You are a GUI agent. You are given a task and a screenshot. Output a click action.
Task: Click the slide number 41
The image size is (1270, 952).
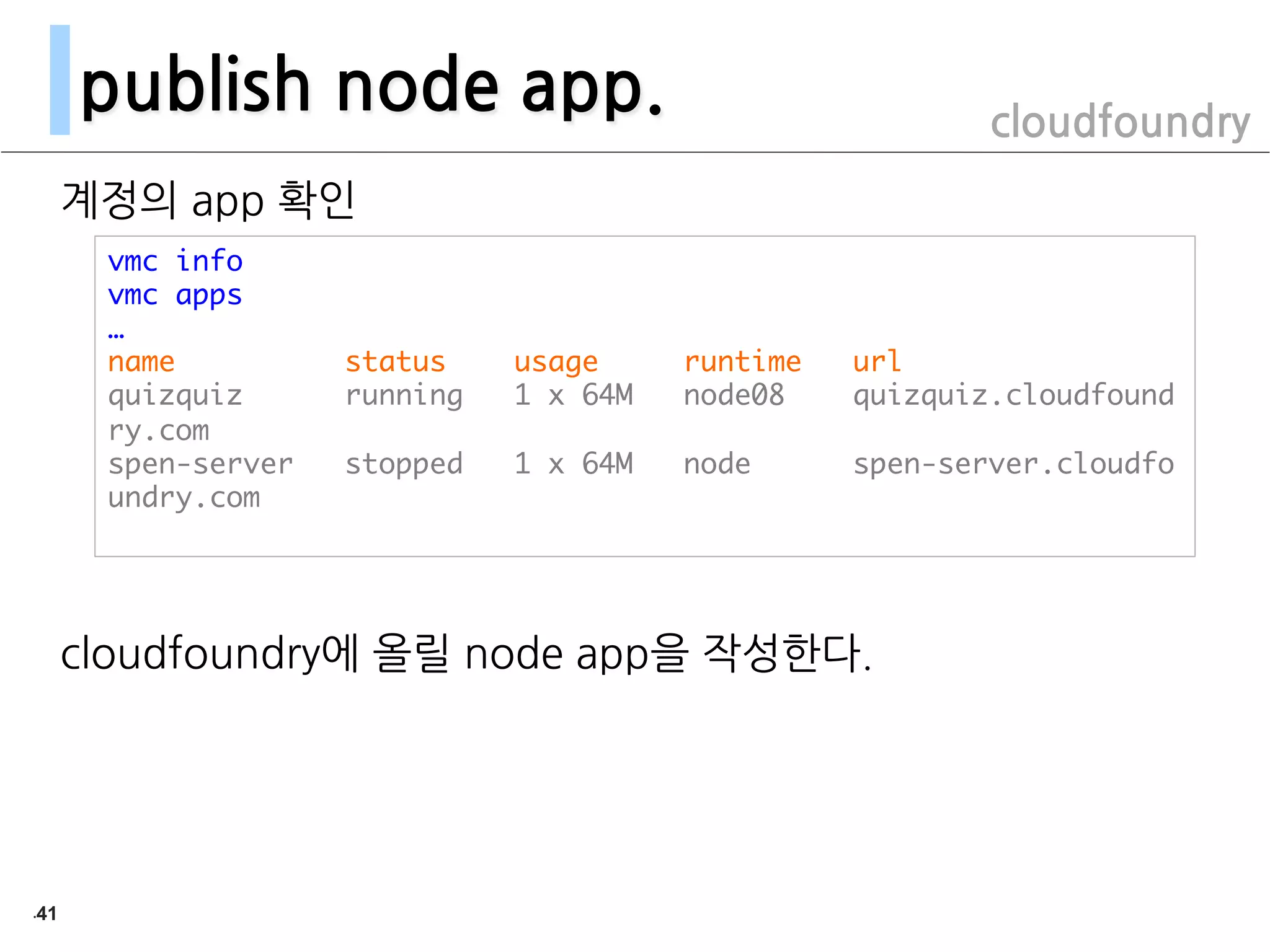(46, 914)
